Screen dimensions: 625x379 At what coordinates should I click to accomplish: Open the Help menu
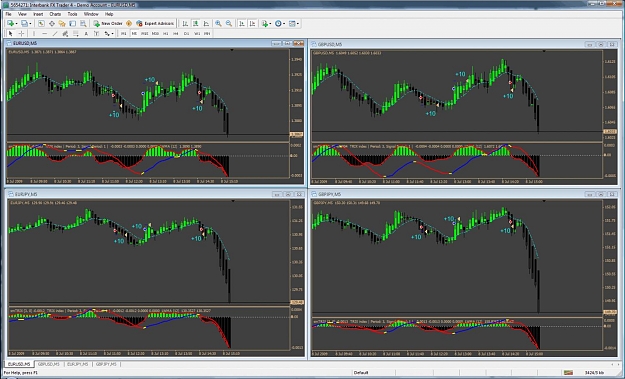pyautogui.click(x=109, y=14)
